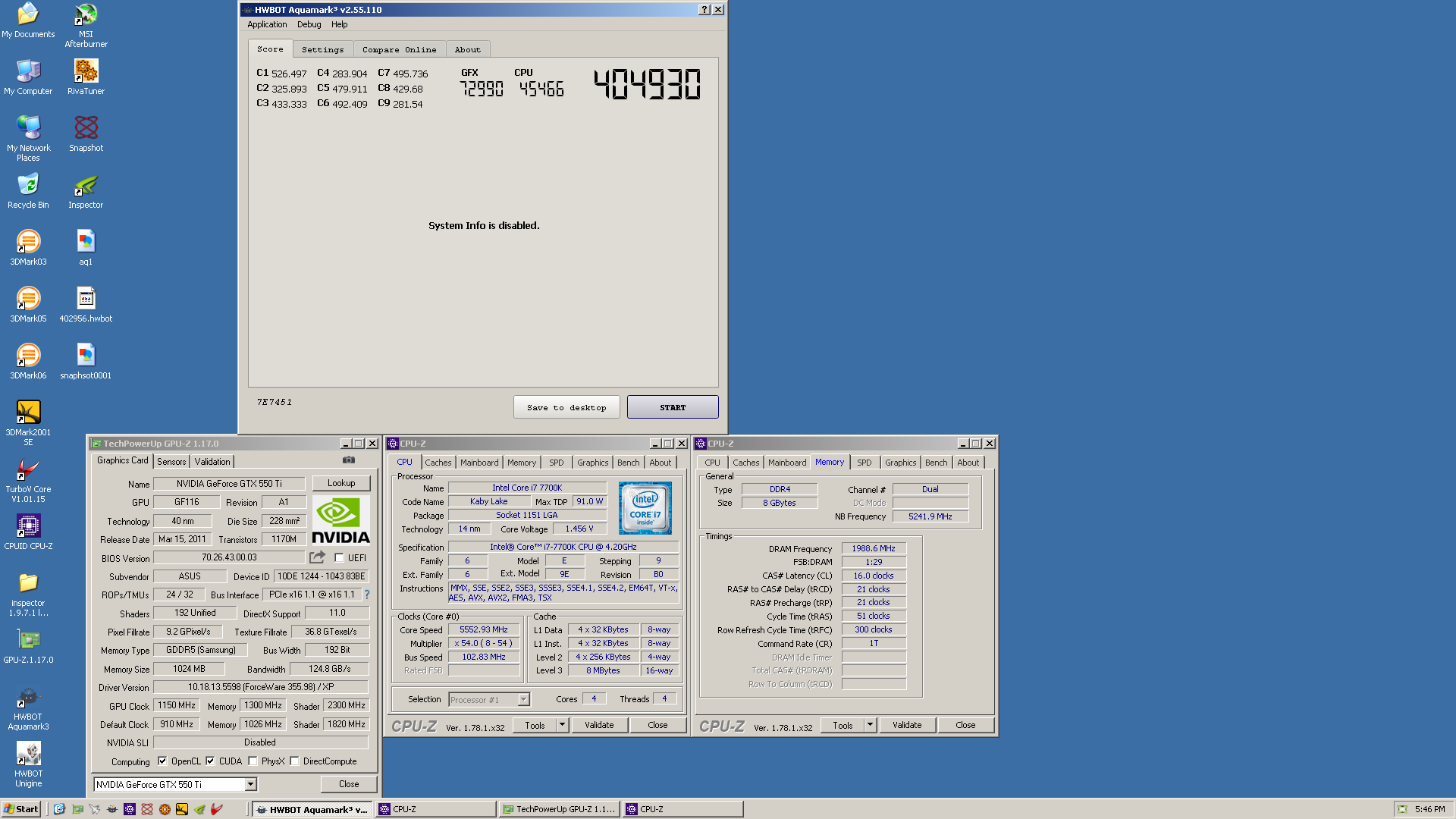
Task: Click the NVIDIA logo in GPU-Z
Action: (341, 520)
